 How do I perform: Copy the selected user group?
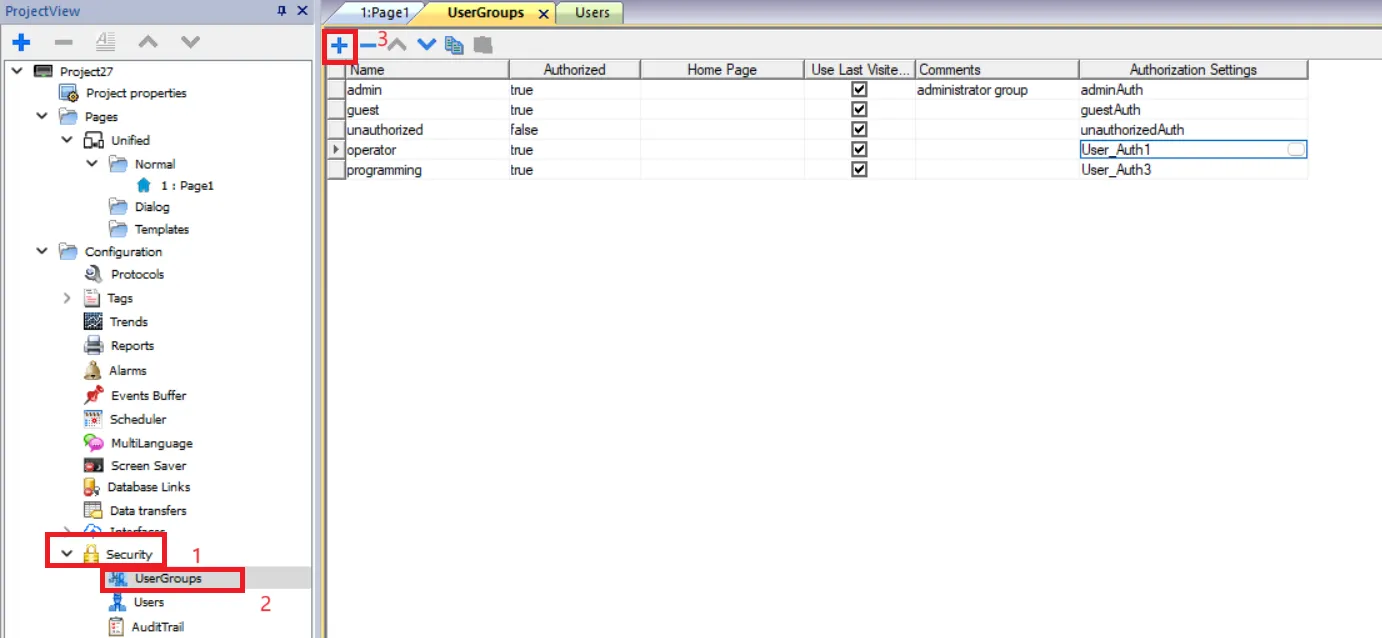point(455,45)
